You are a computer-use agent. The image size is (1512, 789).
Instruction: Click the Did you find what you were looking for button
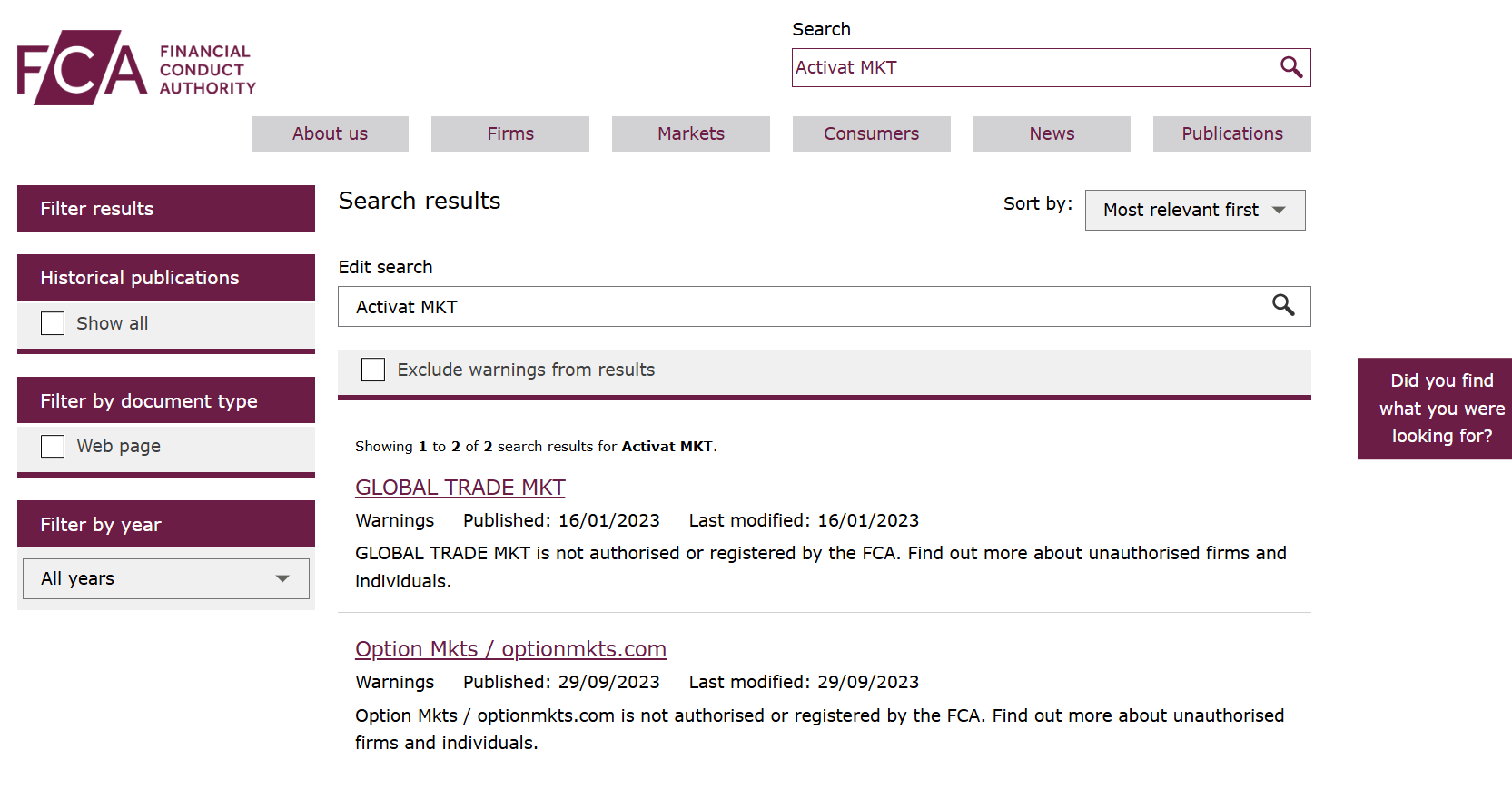coord(1435,409)
